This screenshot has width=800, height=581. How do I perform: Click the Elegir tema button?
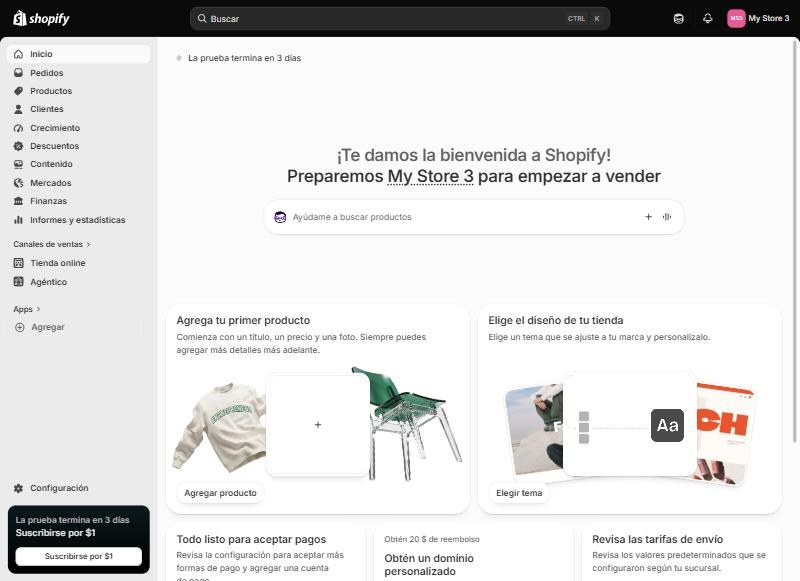(519, 493)
